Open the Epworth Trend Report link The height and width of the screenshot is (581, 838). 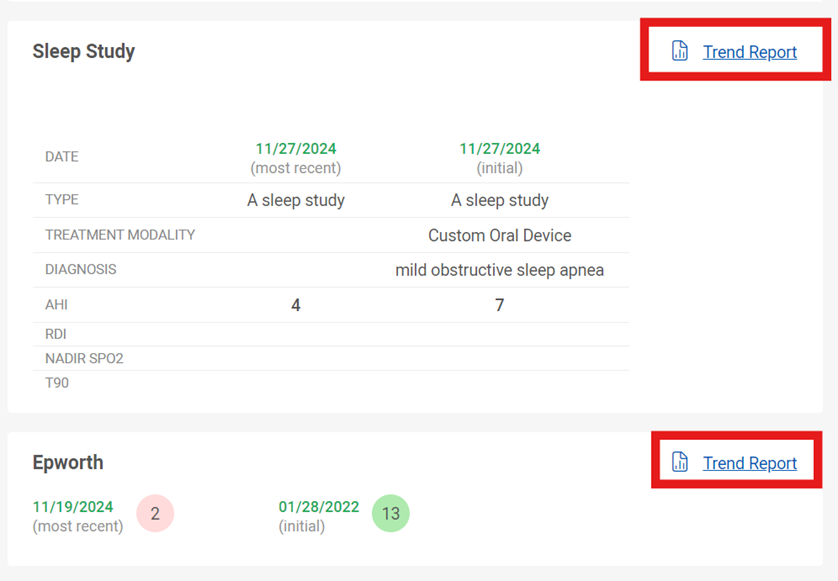tap(749, 463)
